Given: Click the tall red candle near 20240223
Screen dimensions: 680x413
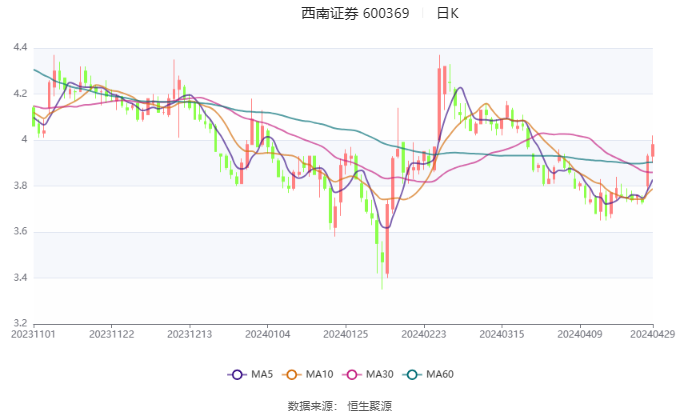Looking at the screenshot, I should (x=439, y=104).
